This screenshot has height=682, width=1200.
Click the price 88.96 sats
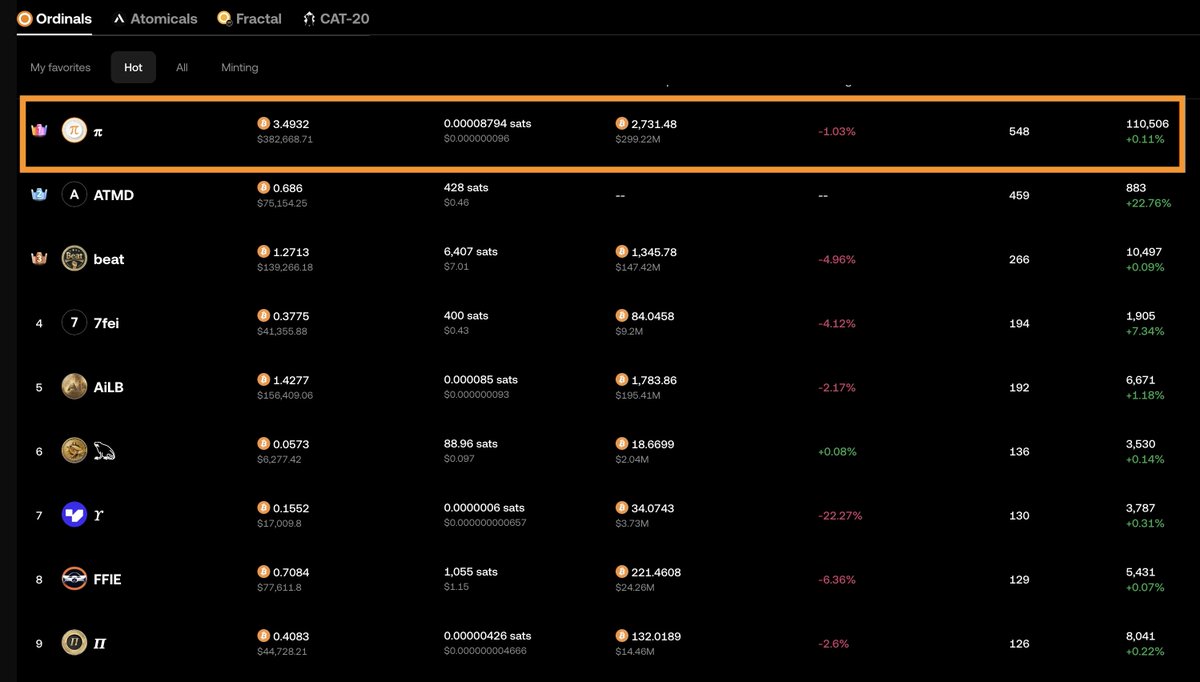point(473,444)
